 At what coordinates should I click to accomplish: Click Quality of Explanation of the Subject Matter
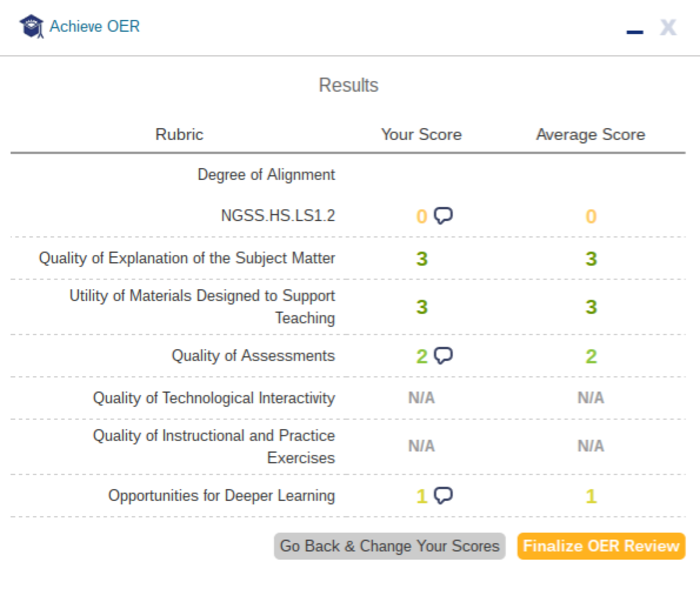pos(187,258)
